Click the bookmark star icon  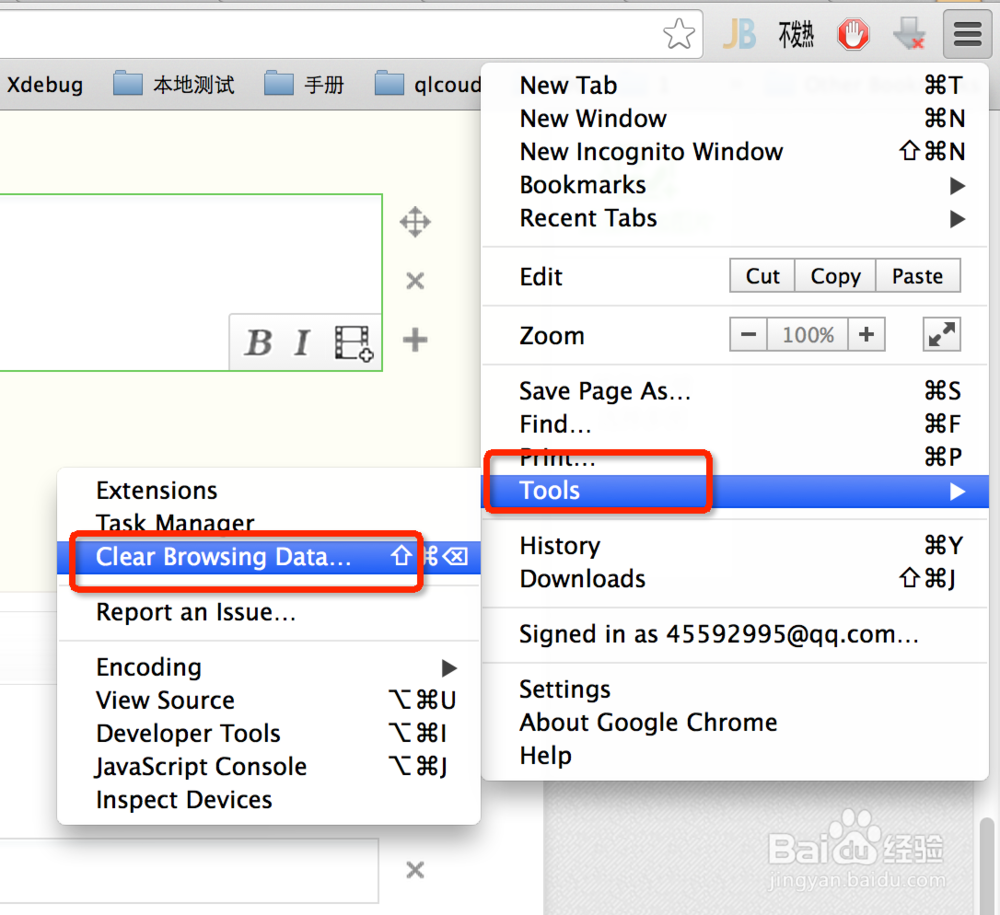(x=679, y=34)
